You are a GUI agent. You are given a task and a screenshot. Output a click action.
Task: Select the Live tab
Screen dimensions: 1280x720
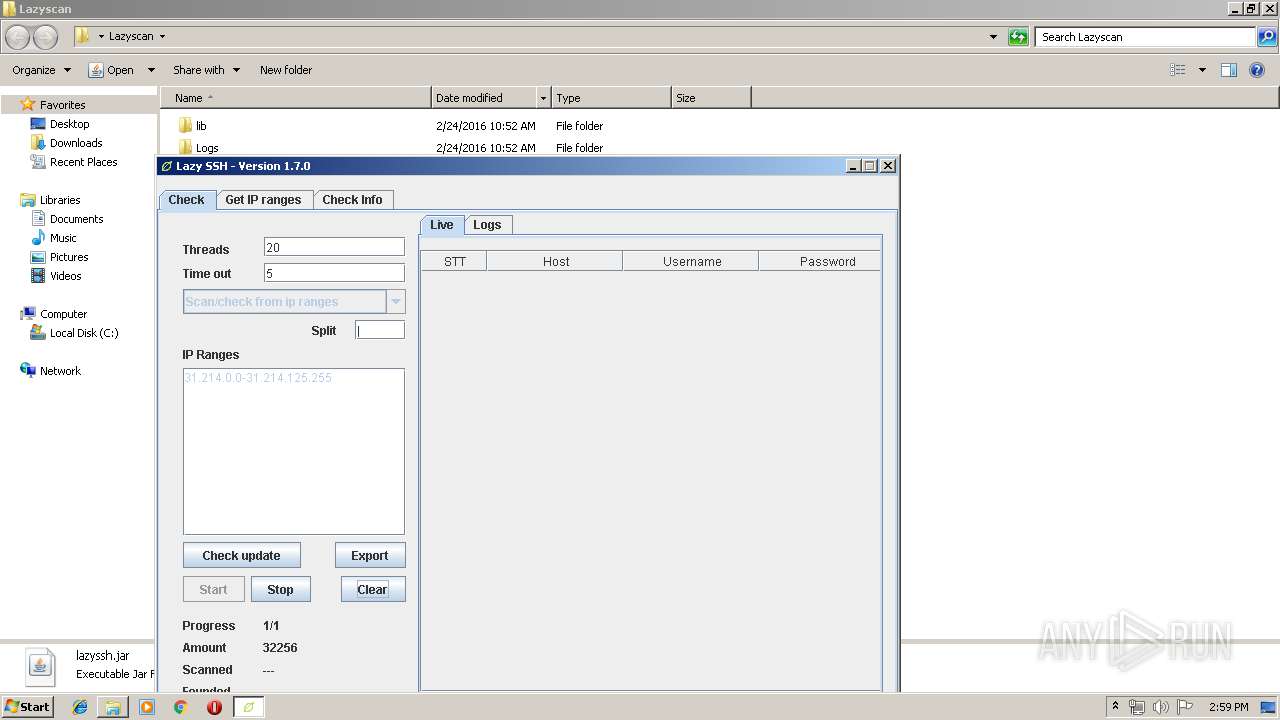coord(442,225)
